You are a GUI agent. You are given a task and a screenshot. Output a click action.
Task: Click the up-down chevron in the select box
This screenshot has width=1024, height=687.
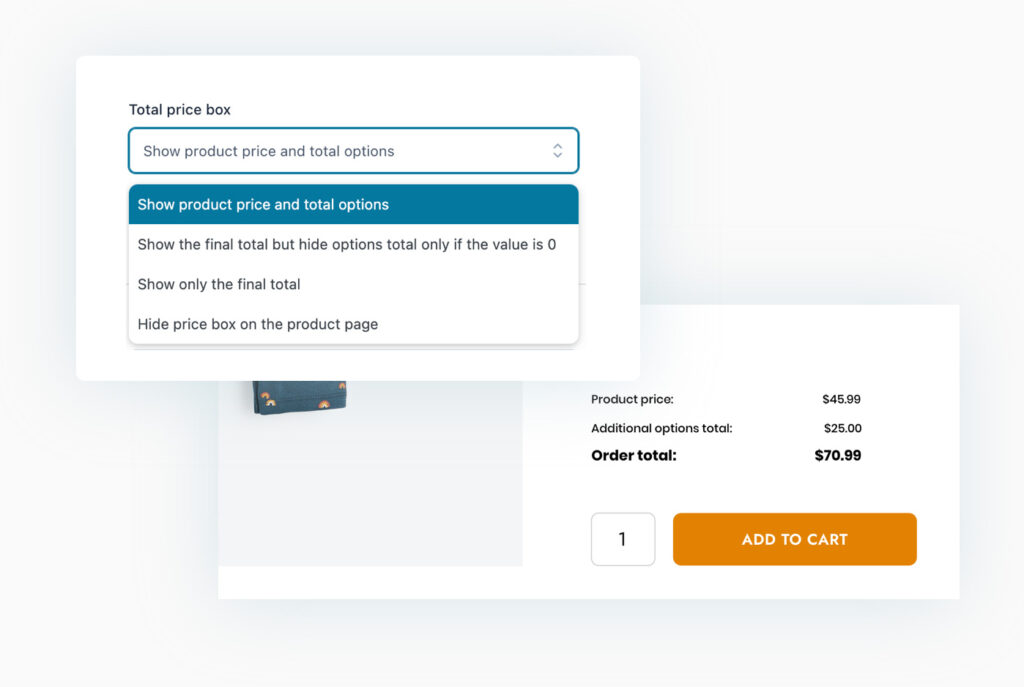[x=557, y=151]
